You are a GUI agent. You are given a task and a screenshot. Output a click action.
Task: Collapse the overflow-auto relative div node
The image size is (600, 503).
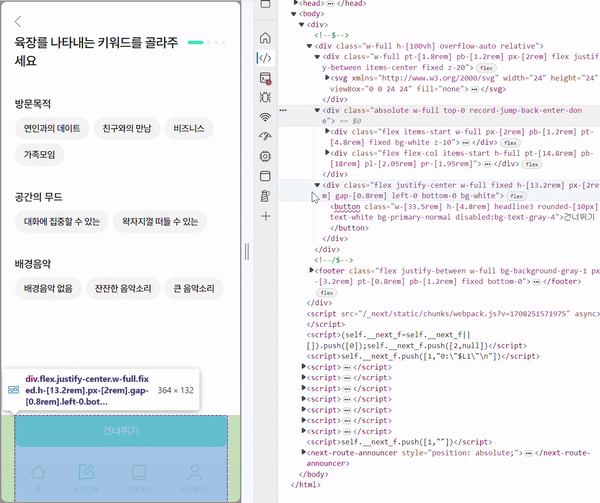coord(309,46)
